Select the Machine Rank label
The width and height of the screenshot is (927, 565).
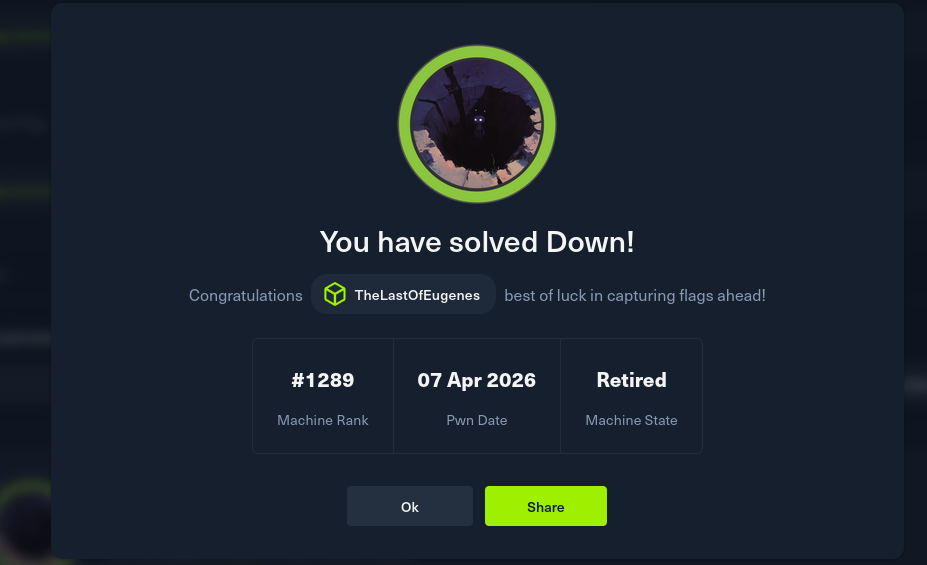coord(322,420)
